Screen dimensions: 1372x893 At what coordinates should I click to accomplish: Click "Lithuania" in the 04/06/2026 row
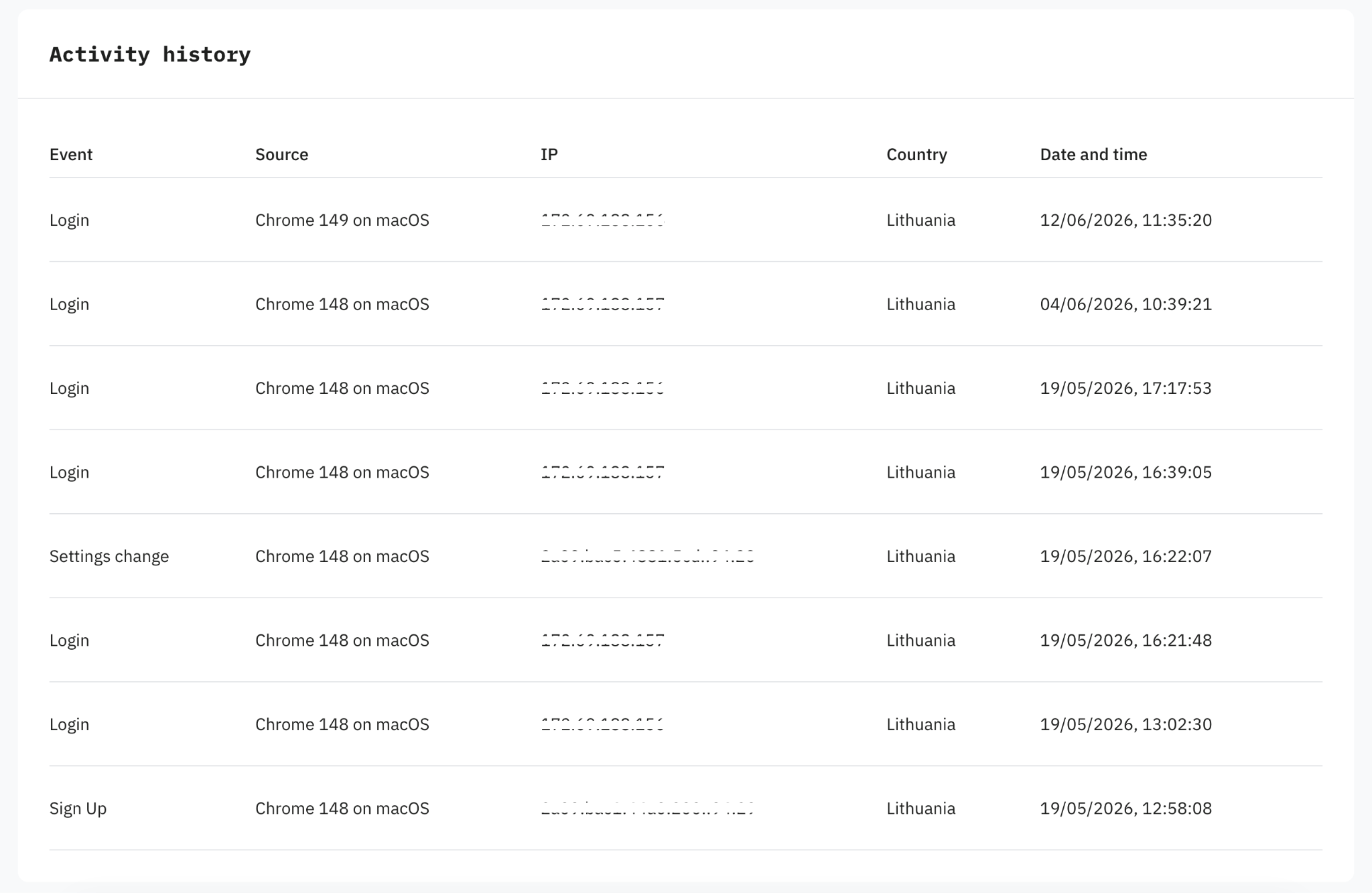[921, 304]
